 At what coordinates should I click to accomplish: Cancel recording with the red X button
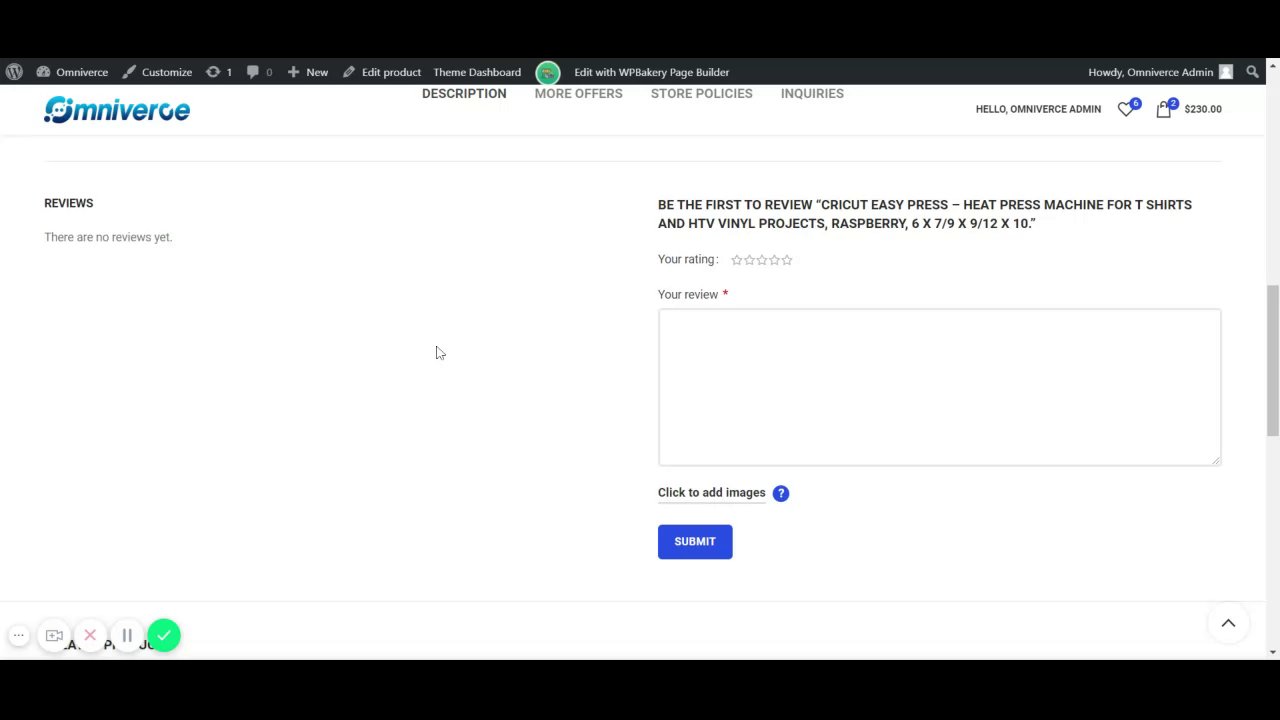click(90, 635)
